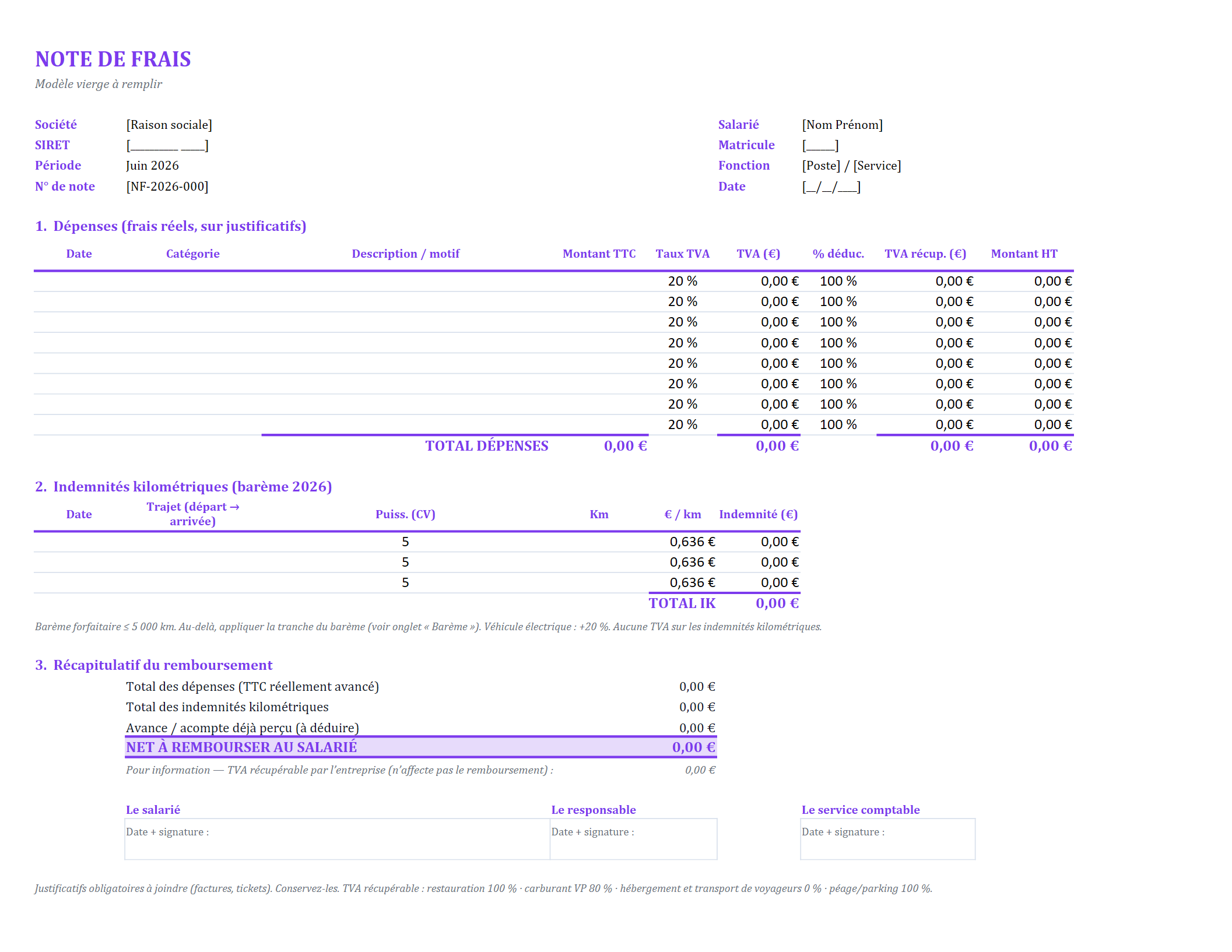Click the "N° de note" label
1232x952 pixels.
[65, 187]
